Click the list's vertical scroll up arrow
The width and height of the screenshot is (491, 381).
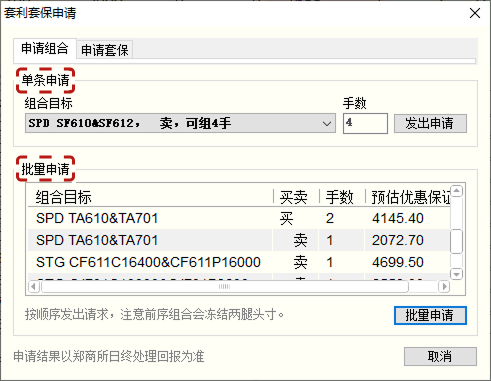point(456,191)
